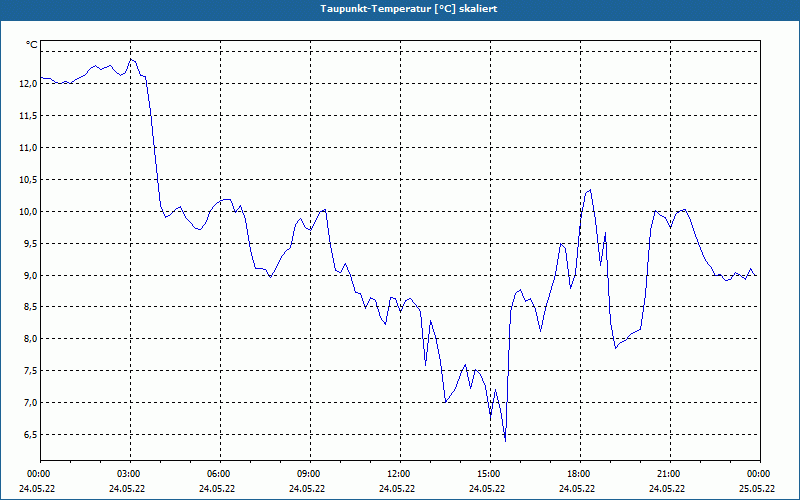This screenshot has width=800, height=500.
Task: Click the °C unit label on the y-axis
Action: tap(31, 45)
